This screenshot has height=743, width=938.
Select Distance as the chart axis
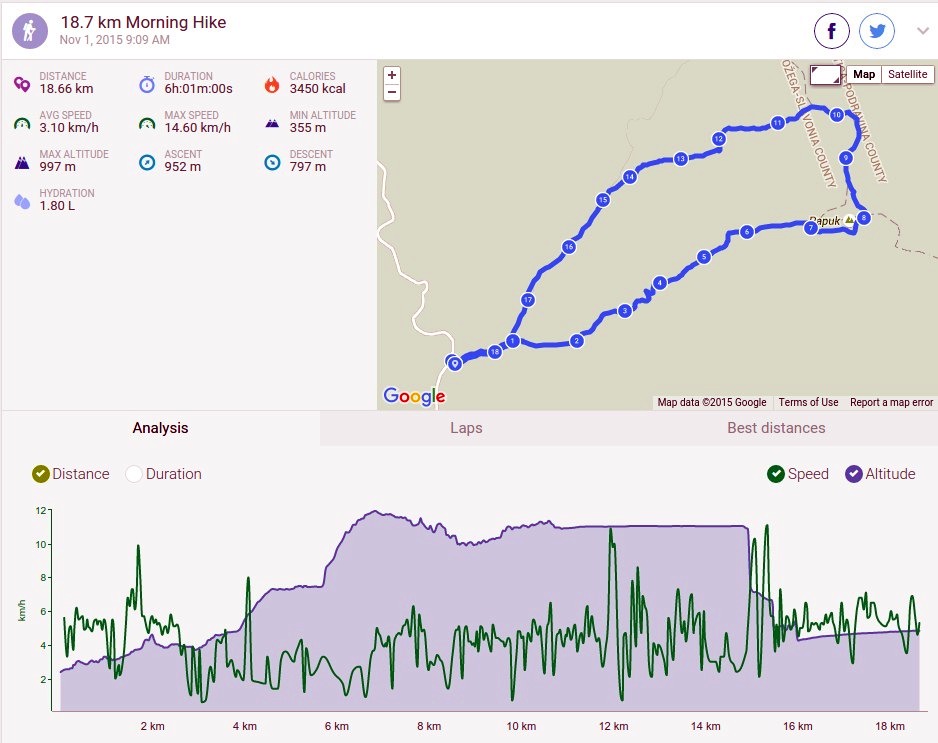(71, 474)
